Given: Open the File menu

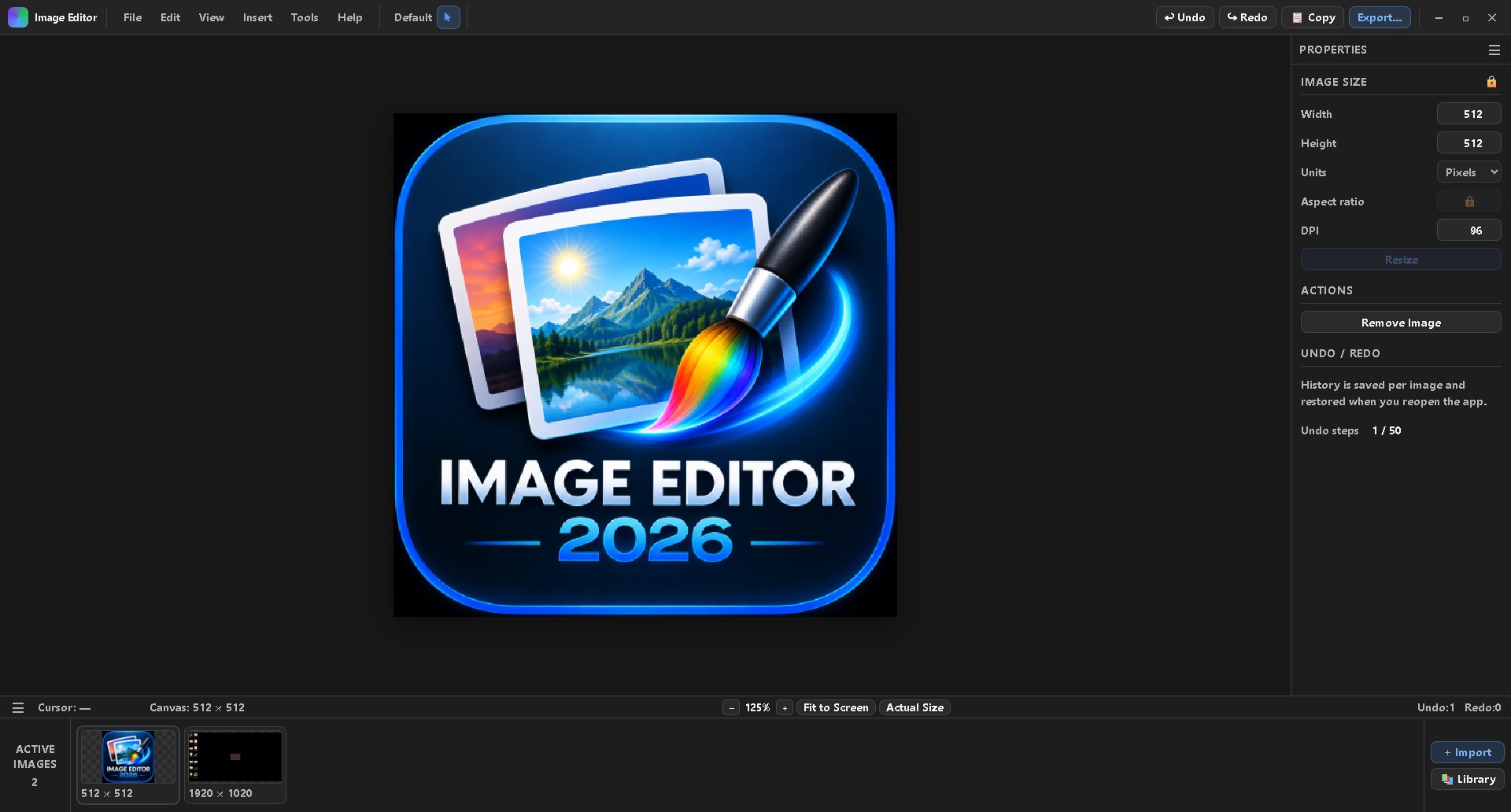Looking at the screenshot, I should pos(132,17).
